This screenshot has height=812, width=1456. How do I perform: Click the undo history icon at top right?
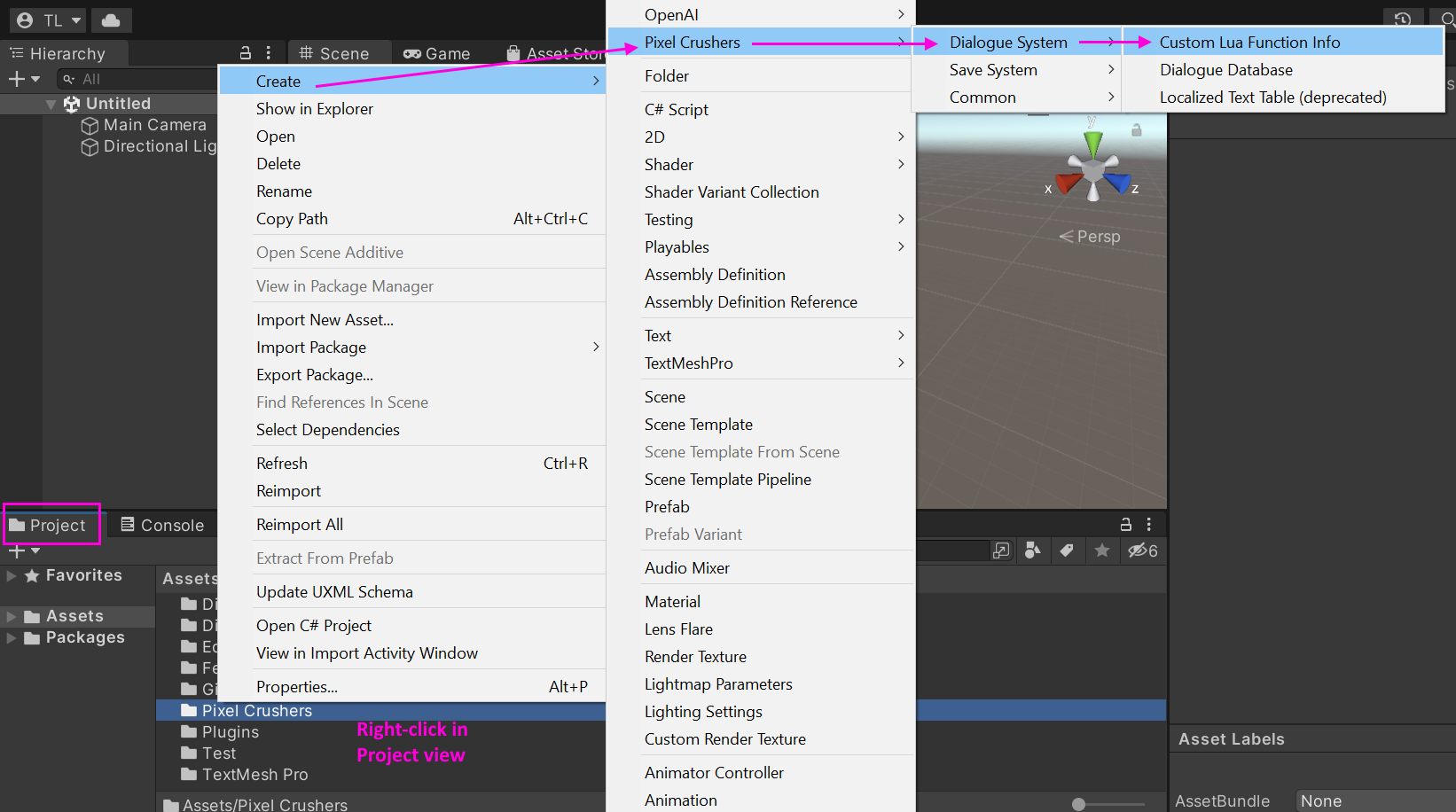coord(1403,20)
